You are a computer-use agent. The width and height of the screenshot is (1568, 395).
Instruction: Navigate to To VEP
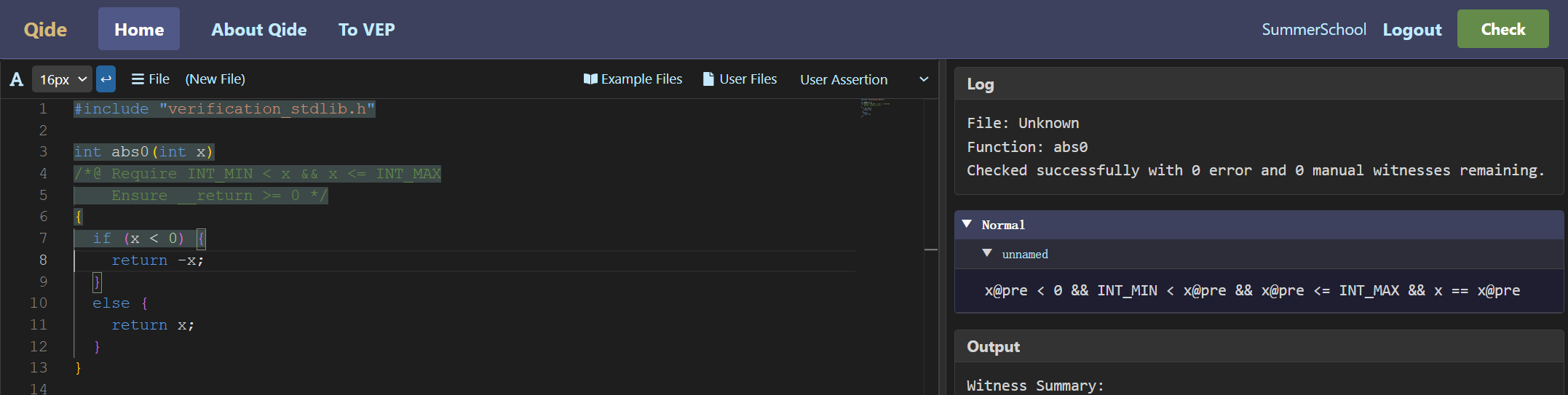point(366,30)
